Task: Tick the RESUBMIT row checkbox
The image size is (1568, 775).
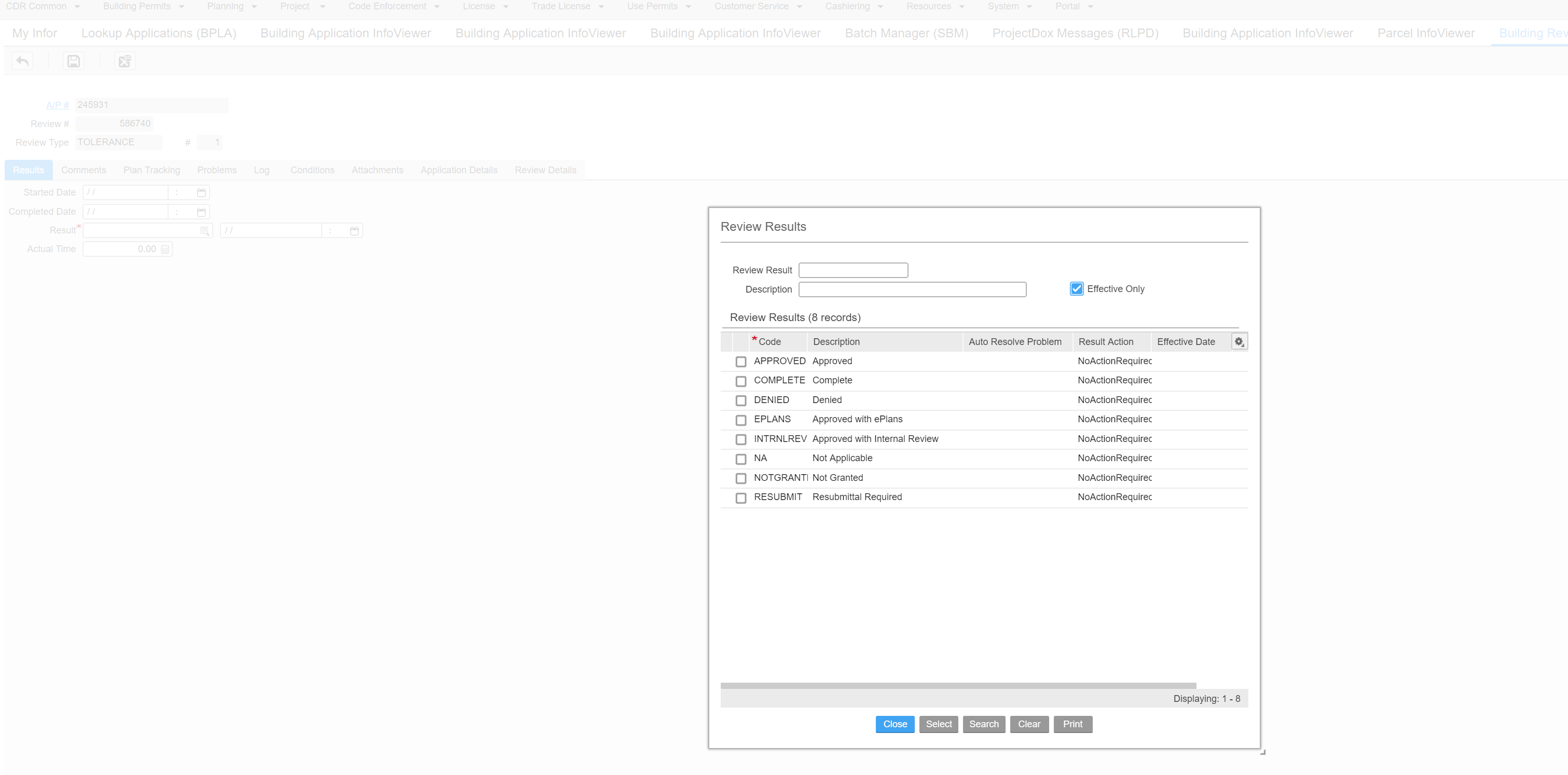Action: (740, 498)
